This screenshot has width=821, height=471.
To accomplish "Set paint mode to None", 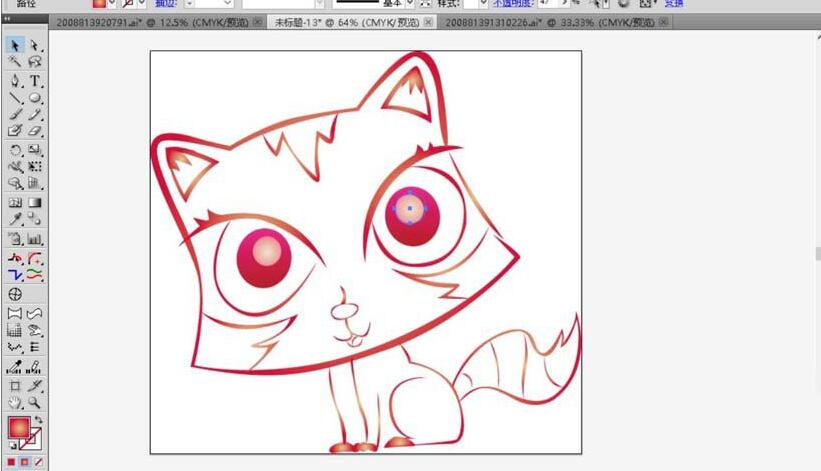I will click(38, 462).
